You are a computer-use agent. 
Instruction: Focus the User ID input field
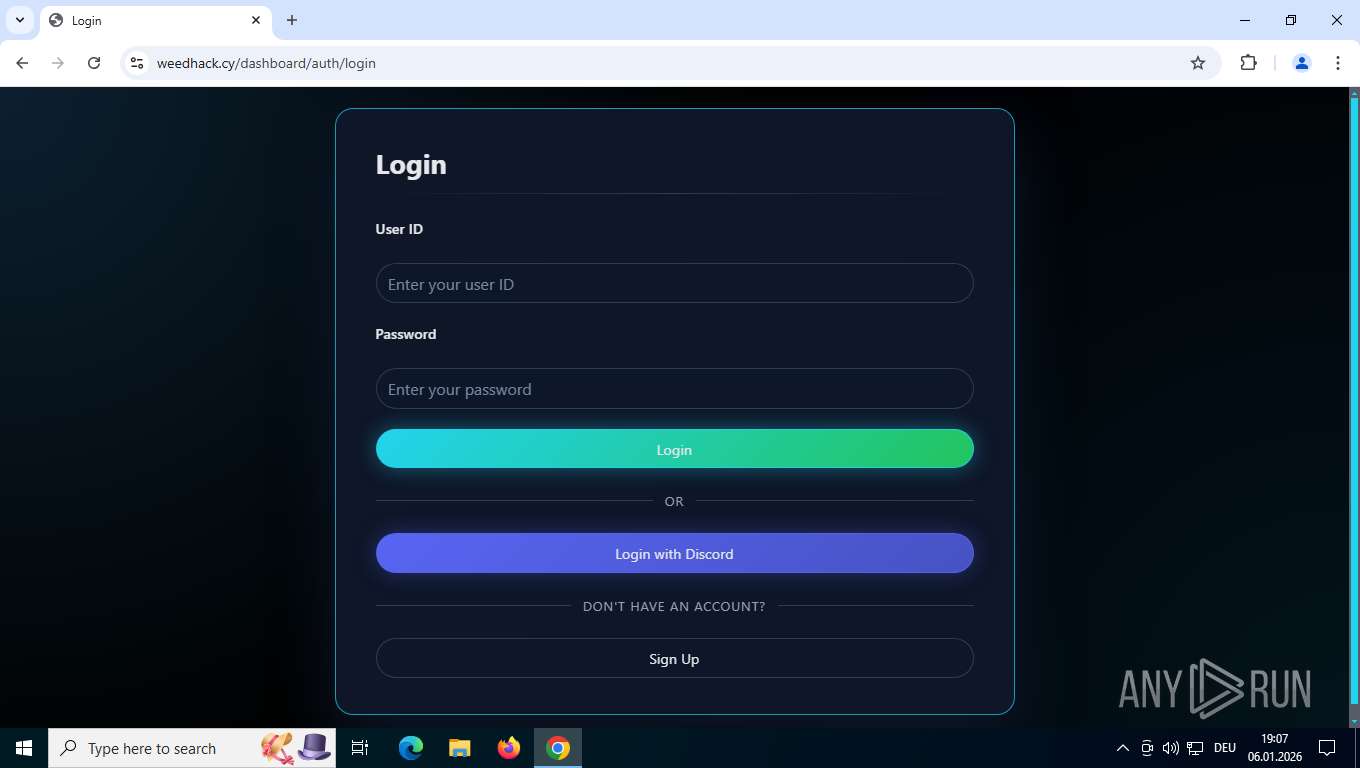pos(674,283)
